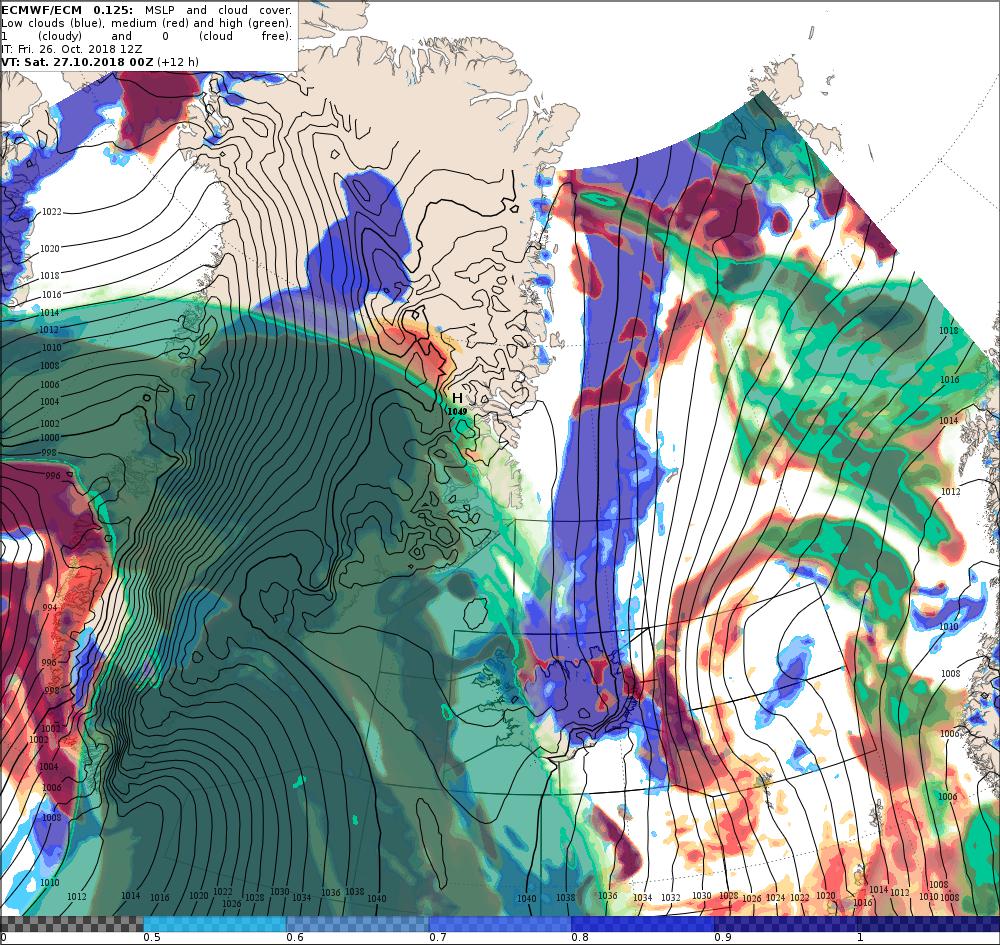Click the '1018' isobar label at right map edge
The image size is (1000, 945).
[948, 330]
